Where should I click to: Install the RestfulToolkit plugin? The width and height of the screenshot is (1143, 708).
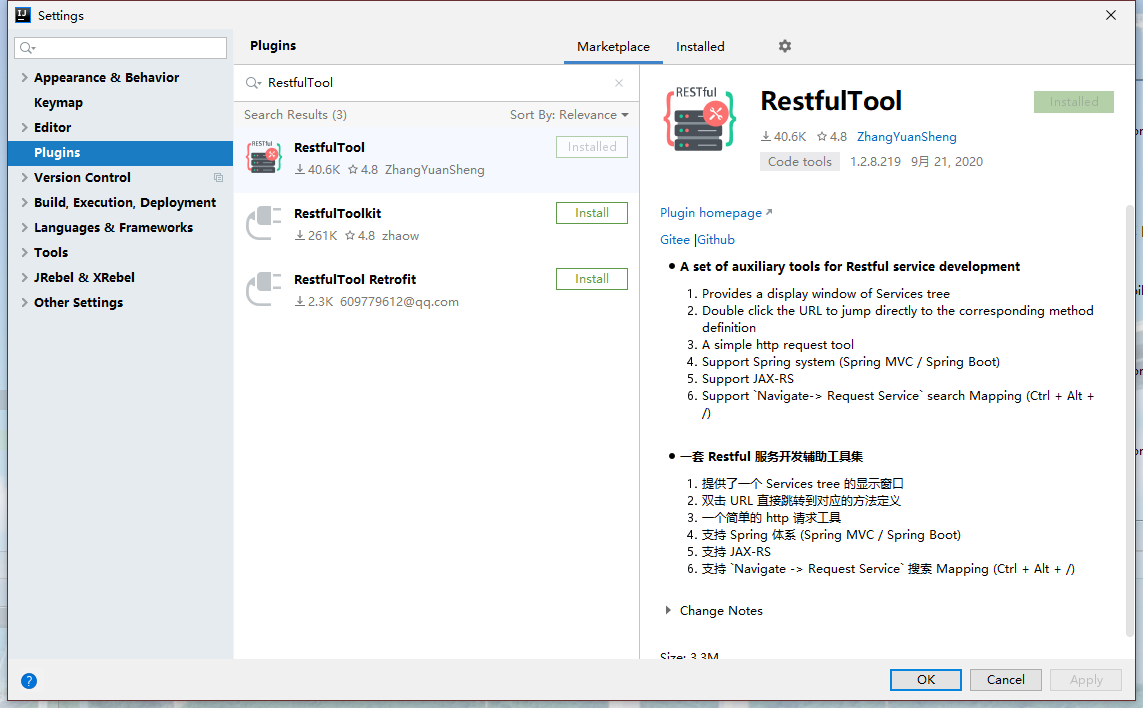591,213
